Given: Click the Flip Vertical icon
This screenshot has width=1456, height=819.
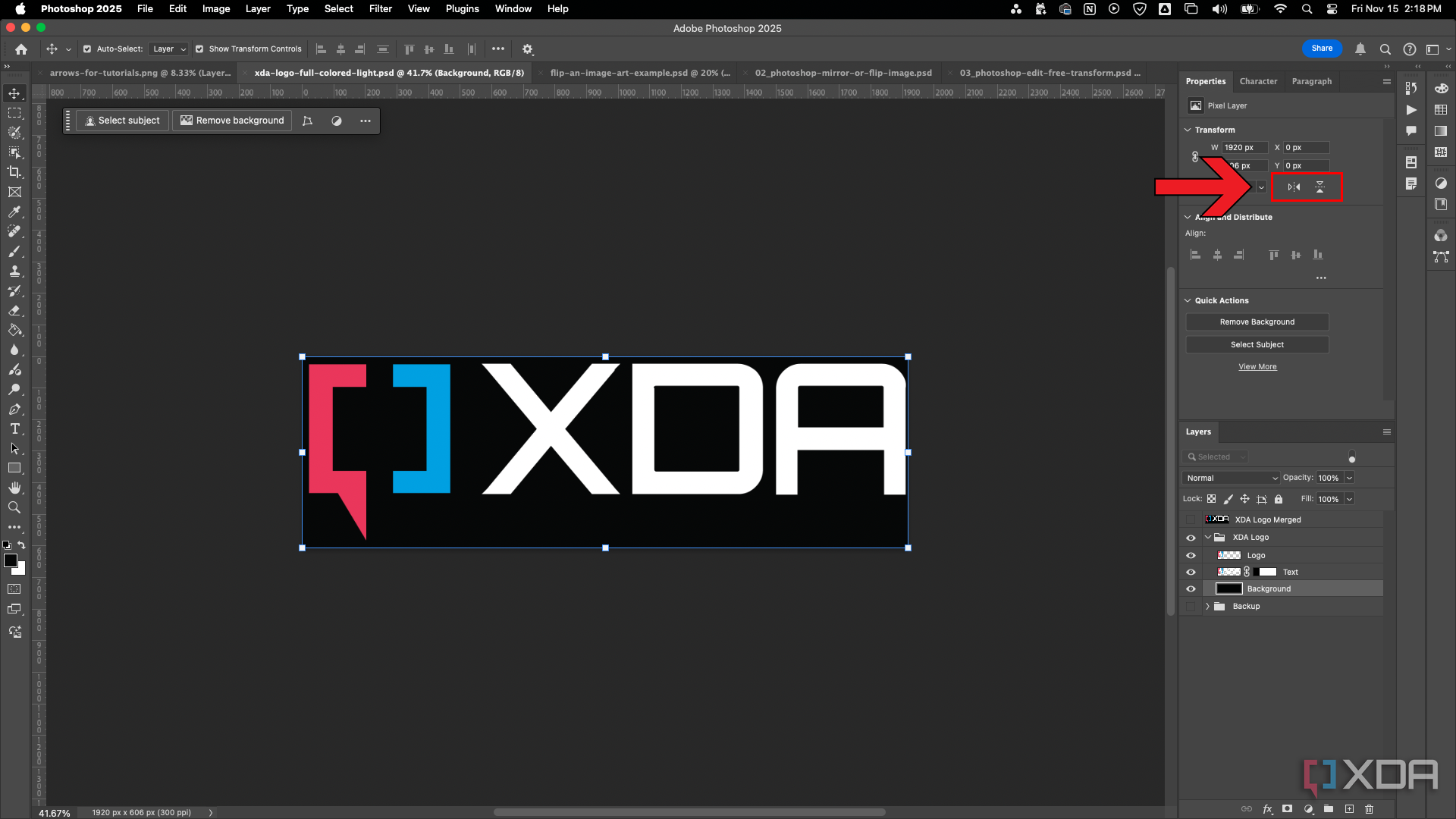Looking at the screenshot, I should [1320, 187].
